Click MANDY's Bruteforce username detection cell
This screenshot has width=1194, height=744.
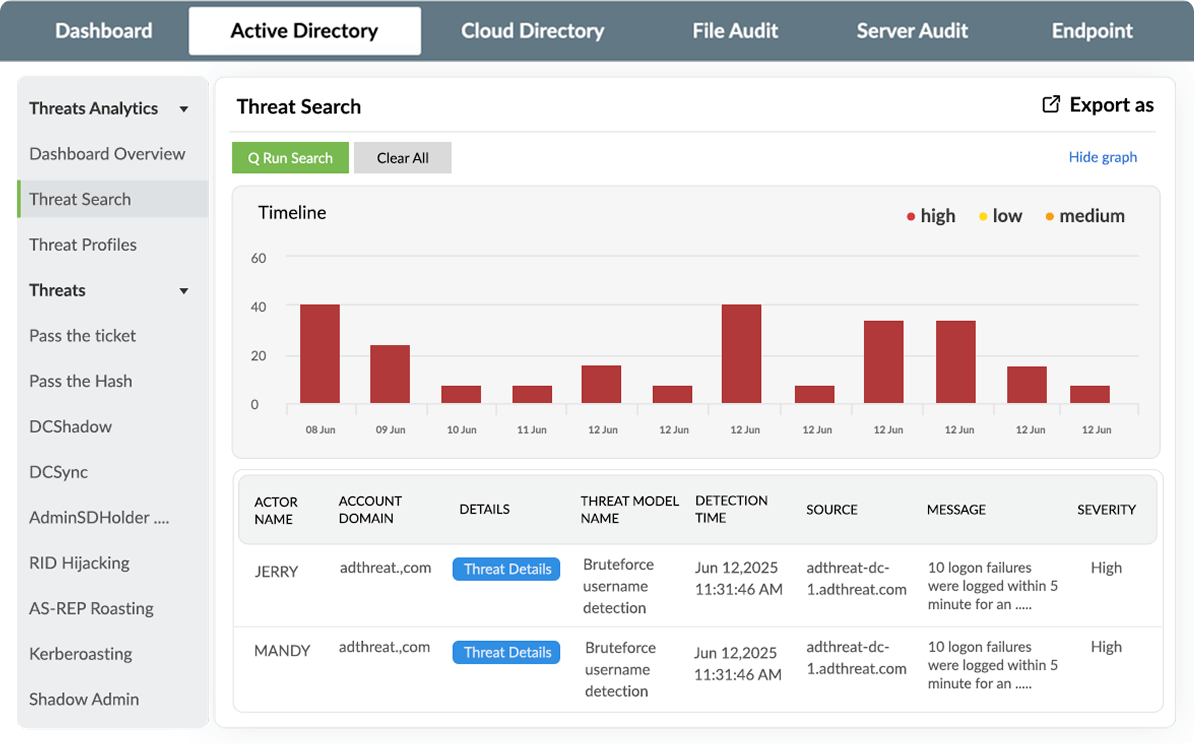pos(620,669)
